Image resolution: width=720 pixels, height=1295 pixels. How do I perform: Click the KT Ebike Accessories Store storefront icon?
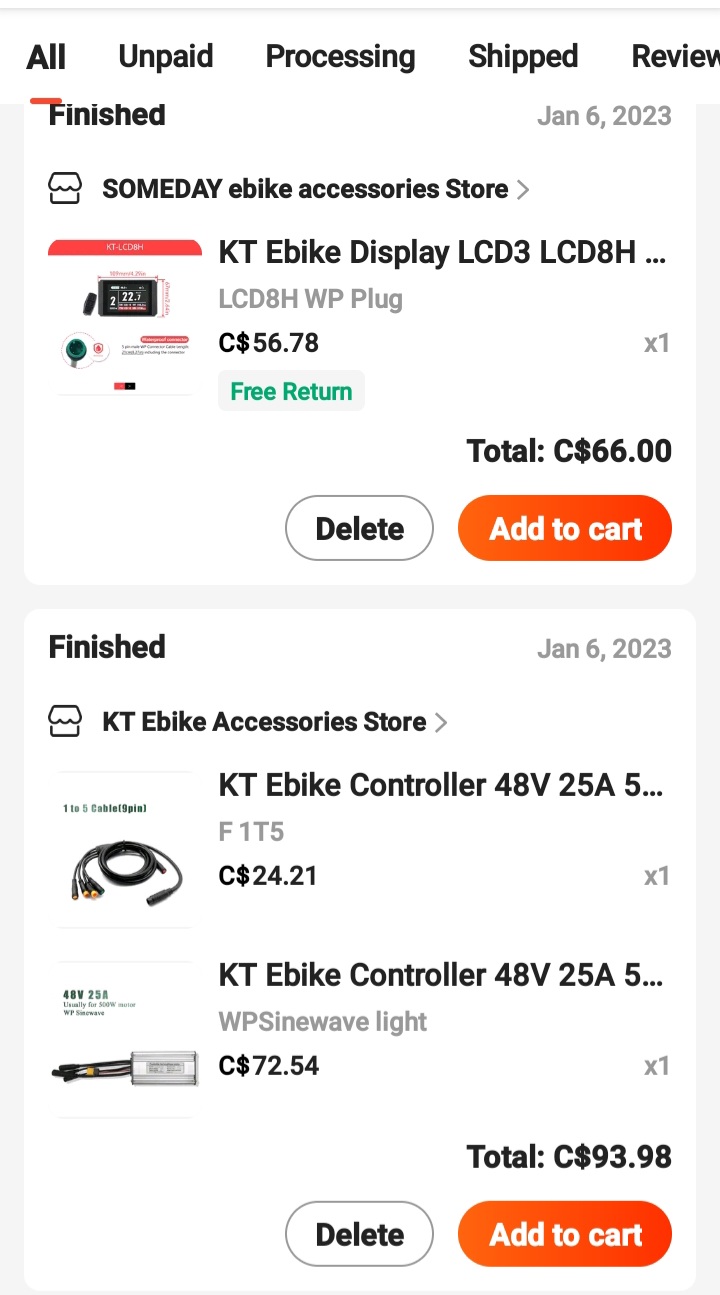65,721
